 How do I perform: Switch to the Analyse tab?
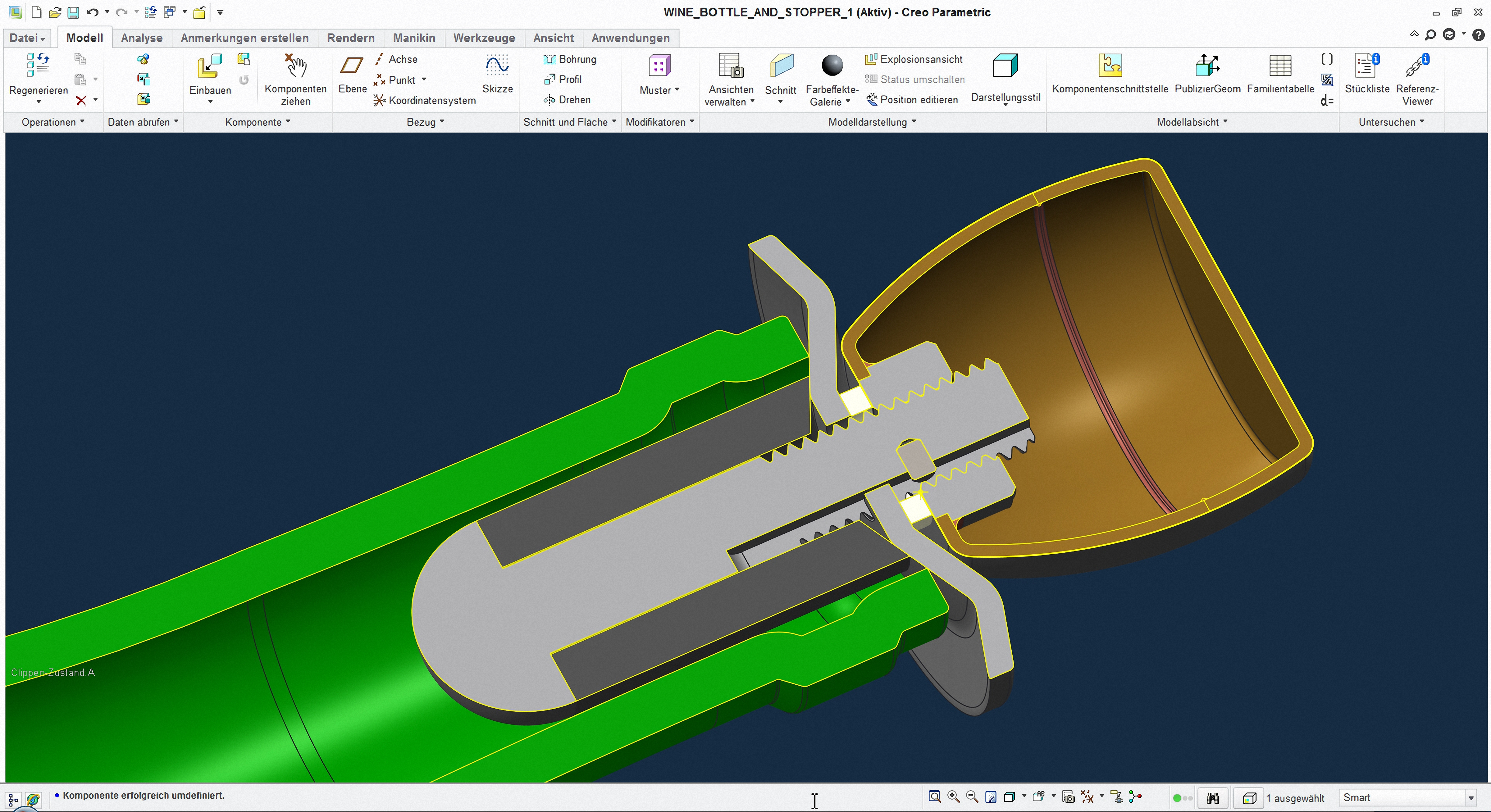pyautogui.click(x=141, y=38)
